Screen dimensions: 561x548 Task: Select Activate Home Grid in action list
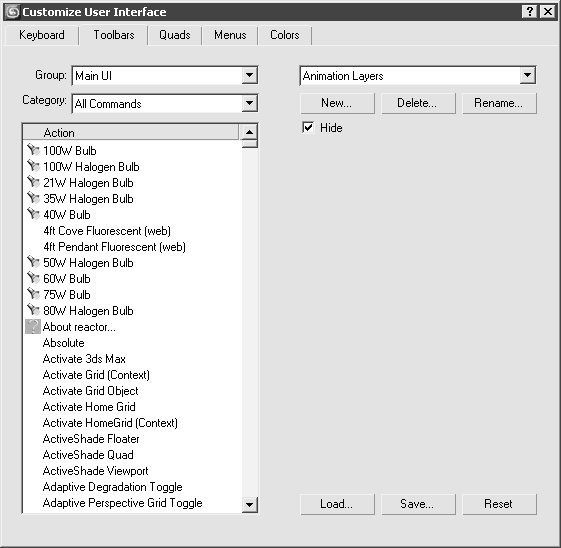[89, 407]
